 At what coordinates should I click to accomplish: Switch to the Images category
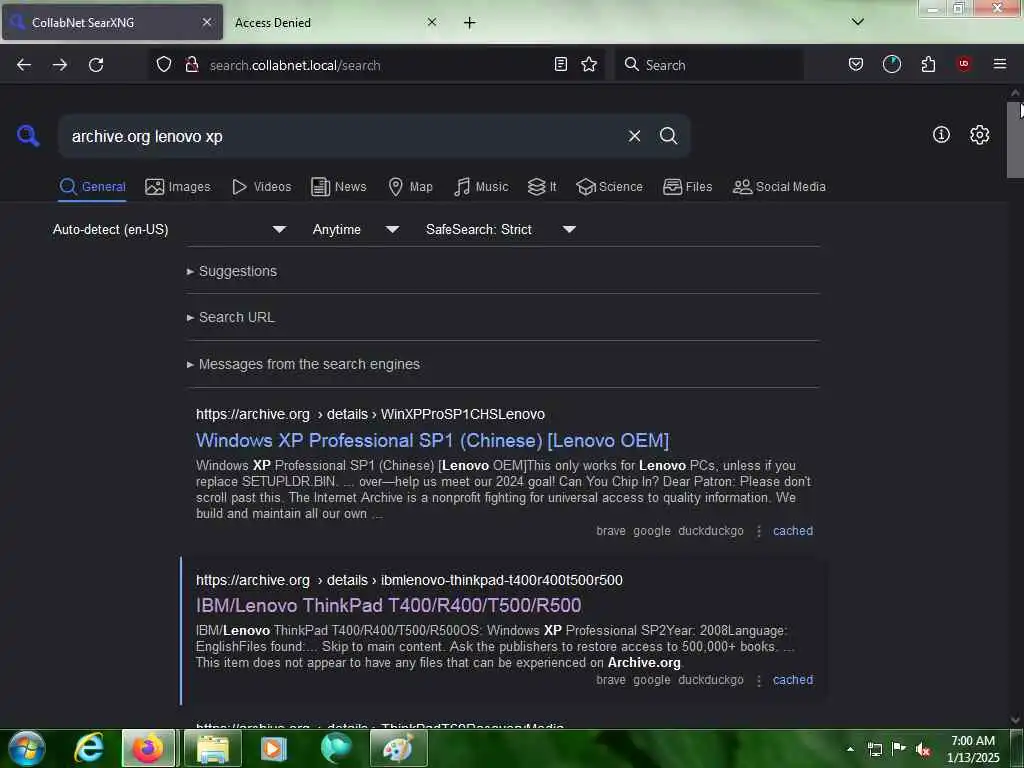[178, 187]
